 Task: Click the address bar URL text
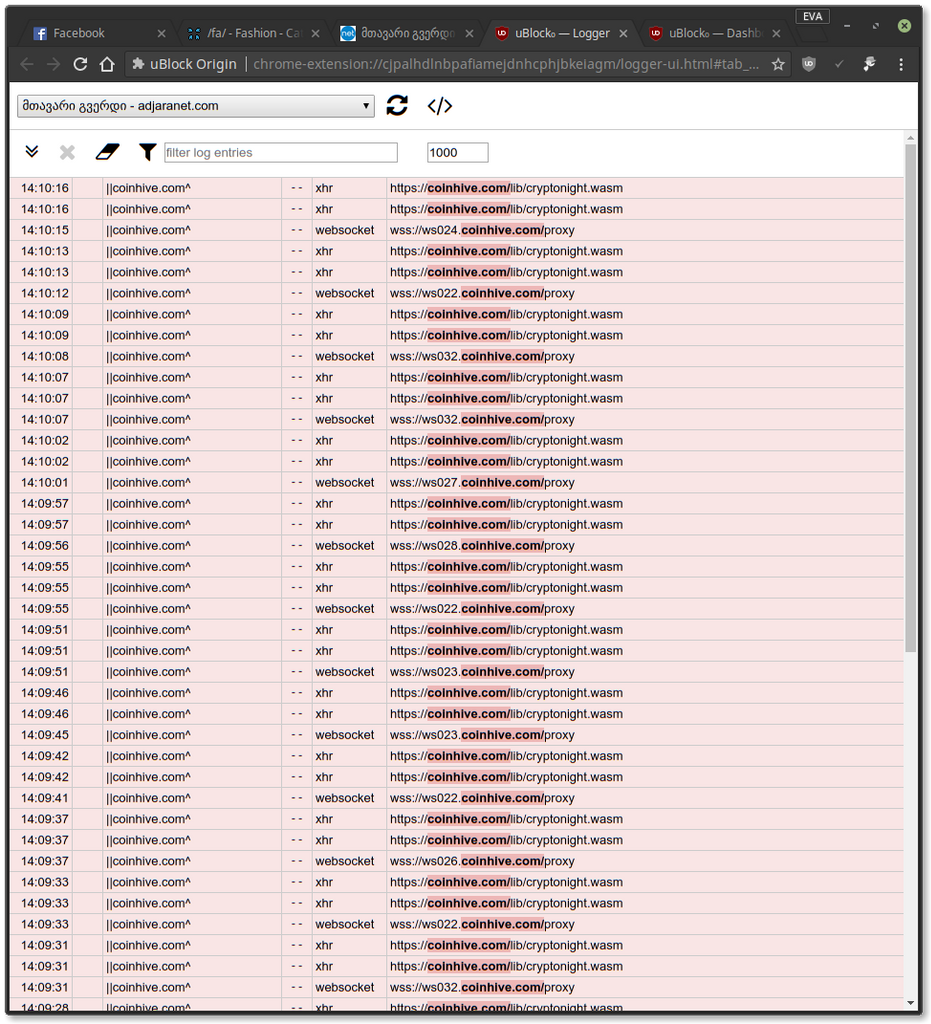click(x=506, y=64)
